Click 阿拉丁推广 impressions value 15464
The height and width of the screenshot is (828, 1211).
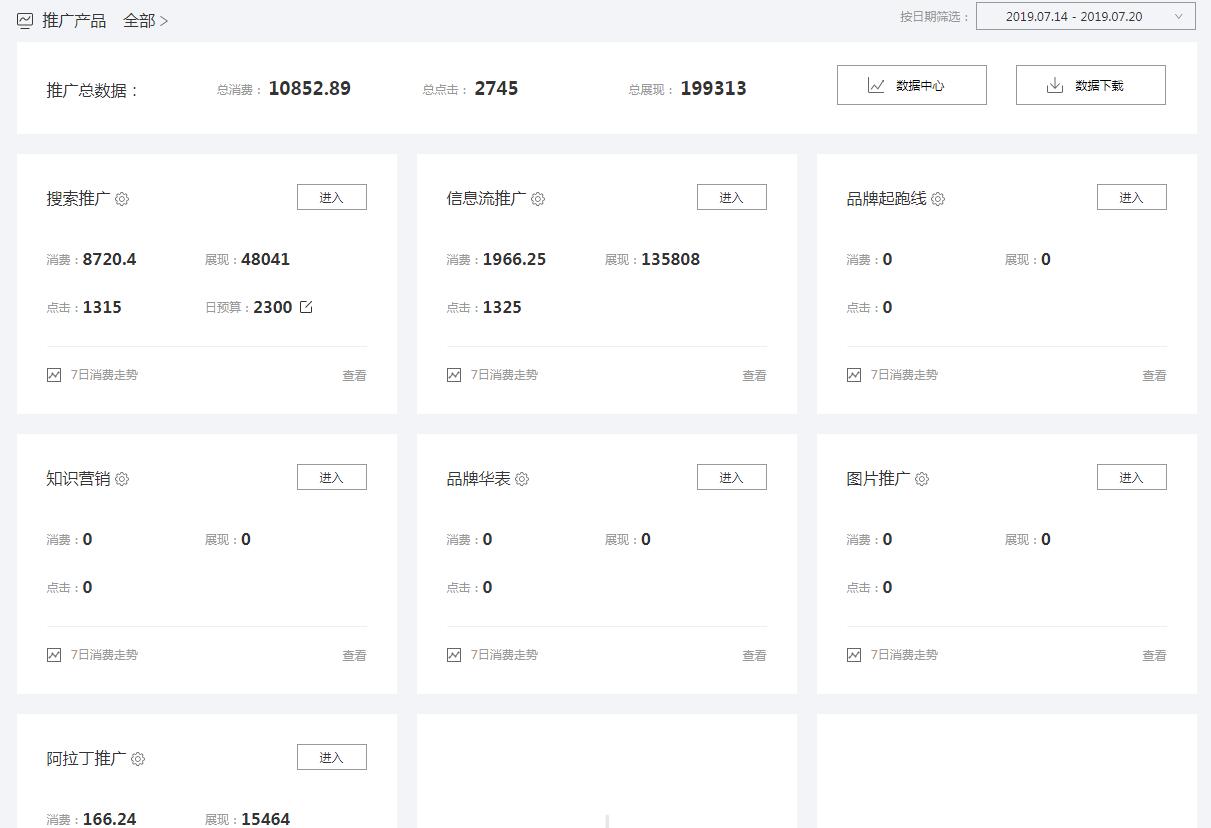coord(265,819)
